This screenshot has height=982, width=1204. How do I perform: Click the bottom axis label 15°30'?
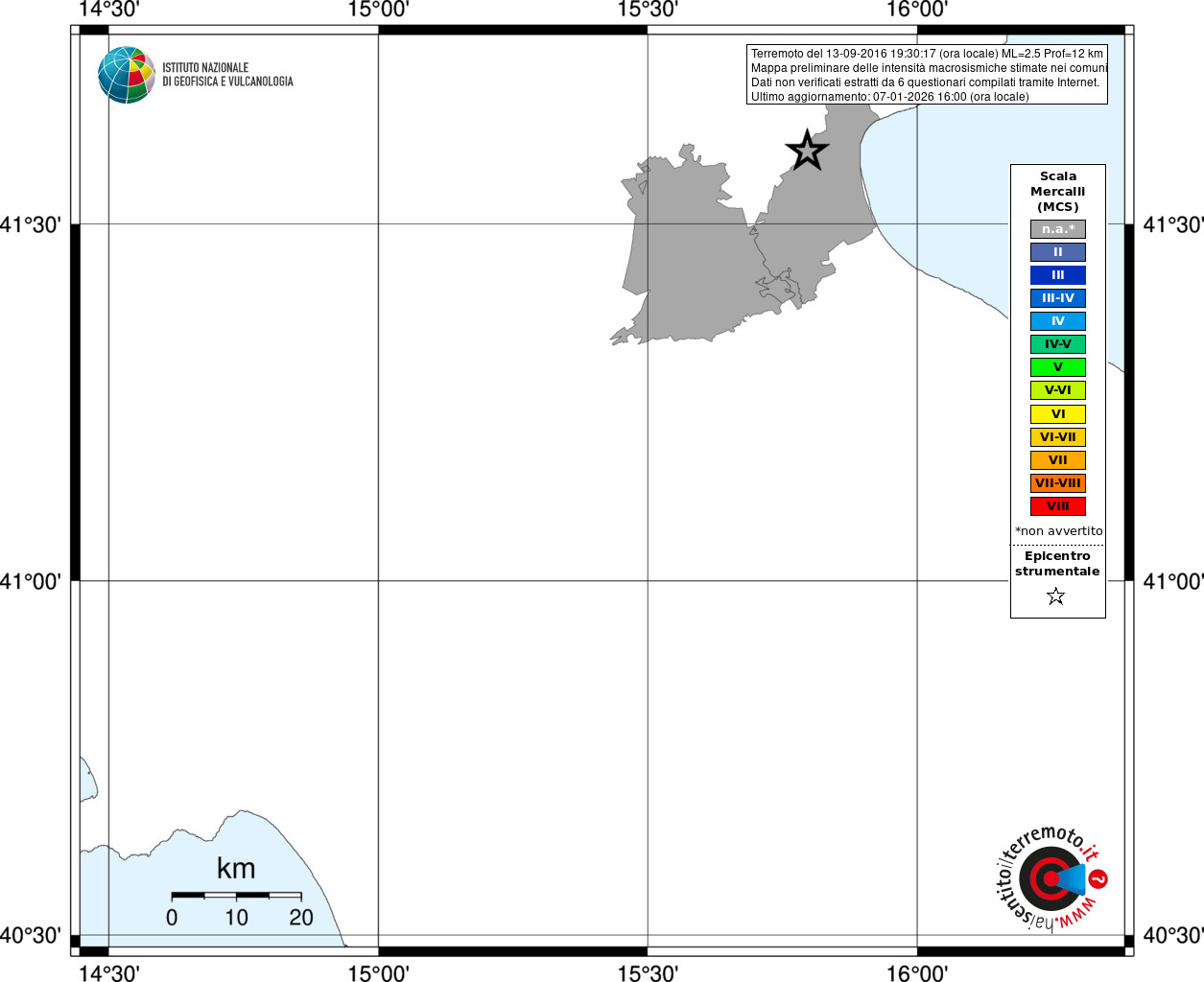648,973
